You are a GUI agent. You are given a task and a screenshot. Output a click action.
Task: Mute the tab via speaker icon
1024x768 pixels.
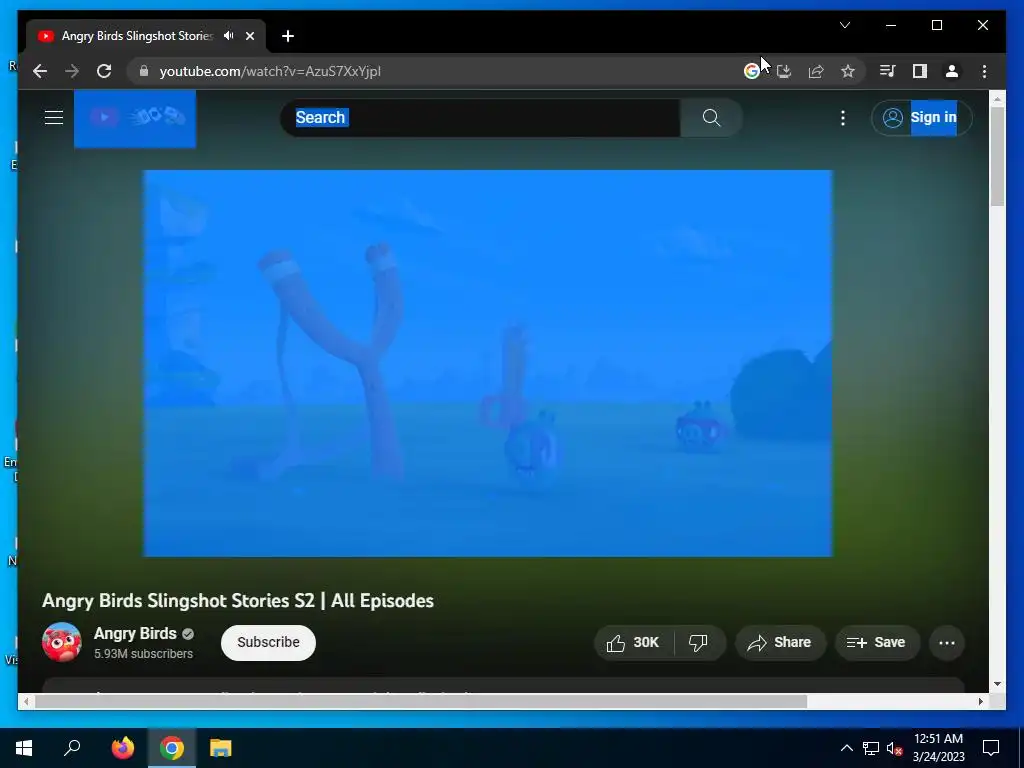229,36
